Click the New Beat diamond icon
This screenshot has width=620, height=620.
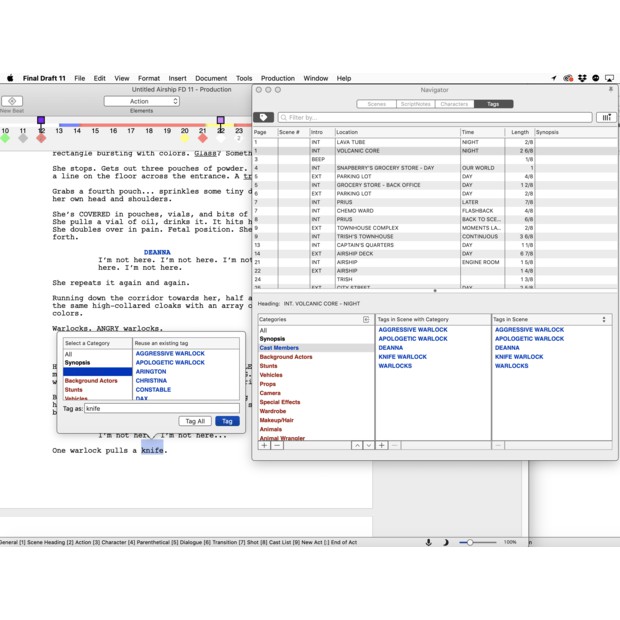point(12,101)
